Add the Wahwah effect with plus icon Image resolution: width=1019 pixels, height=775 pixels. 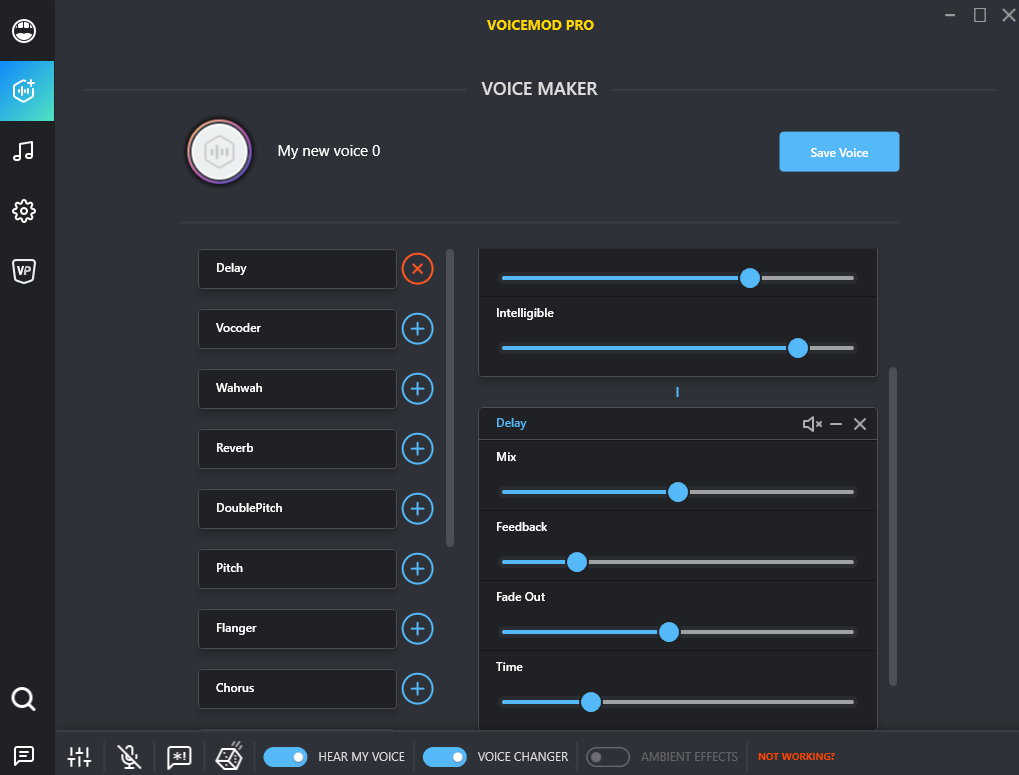tap(417, 388)
